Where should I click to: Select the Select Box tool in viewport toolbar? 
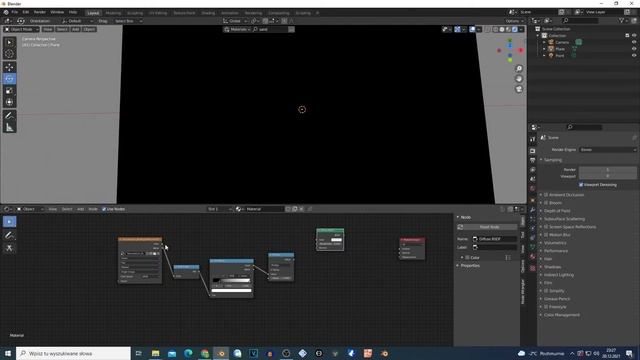(x=9, y=42)
